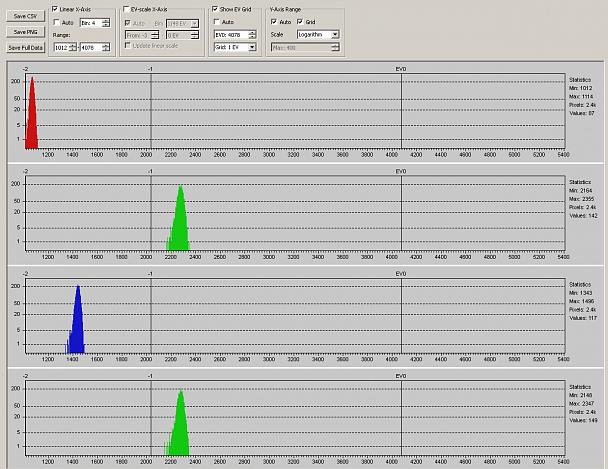
Task: Click the Save CSV button
Action: [25, 16]
